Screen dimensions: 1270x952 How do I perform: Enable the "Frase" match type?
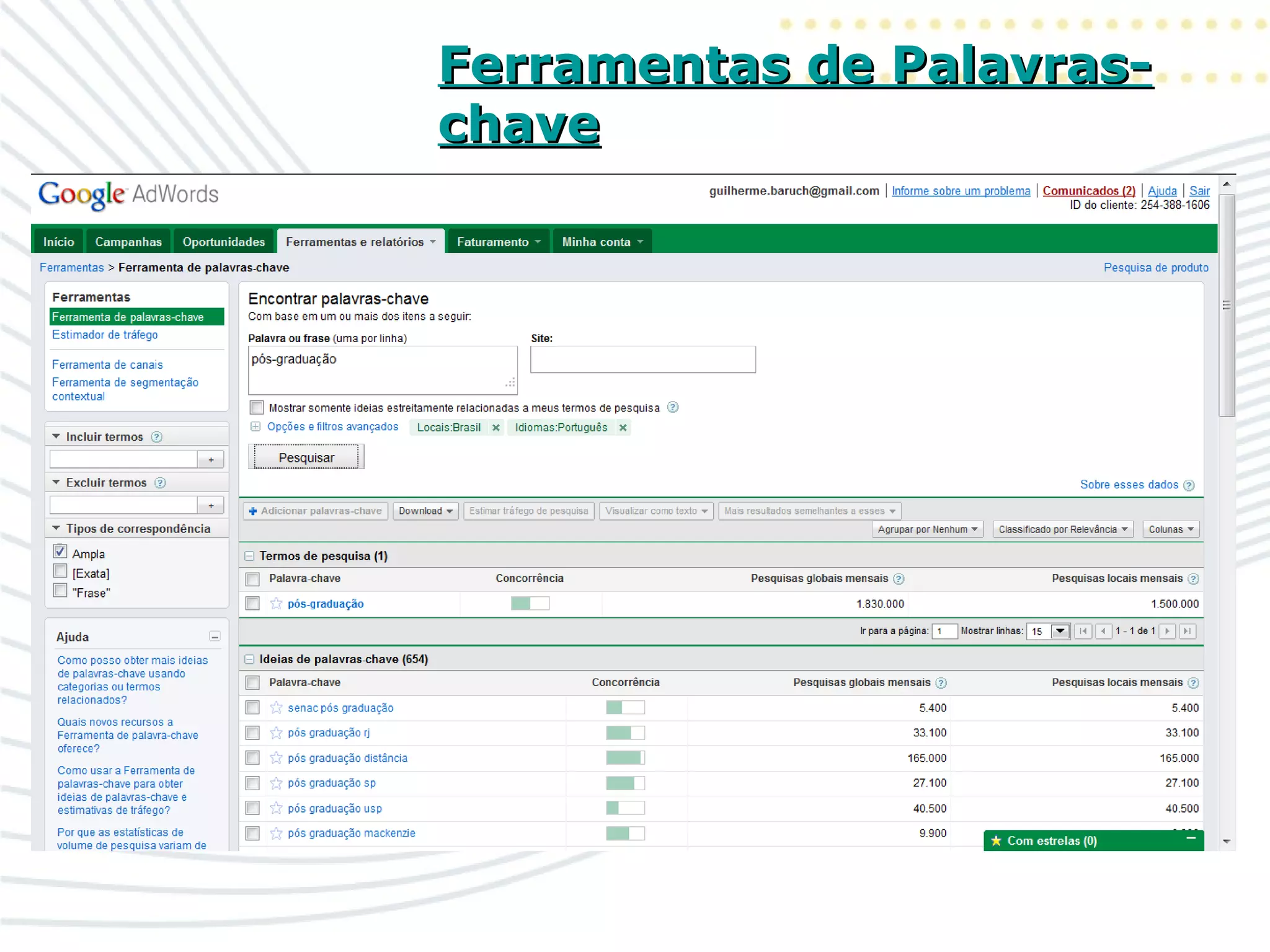pos(60,590)
